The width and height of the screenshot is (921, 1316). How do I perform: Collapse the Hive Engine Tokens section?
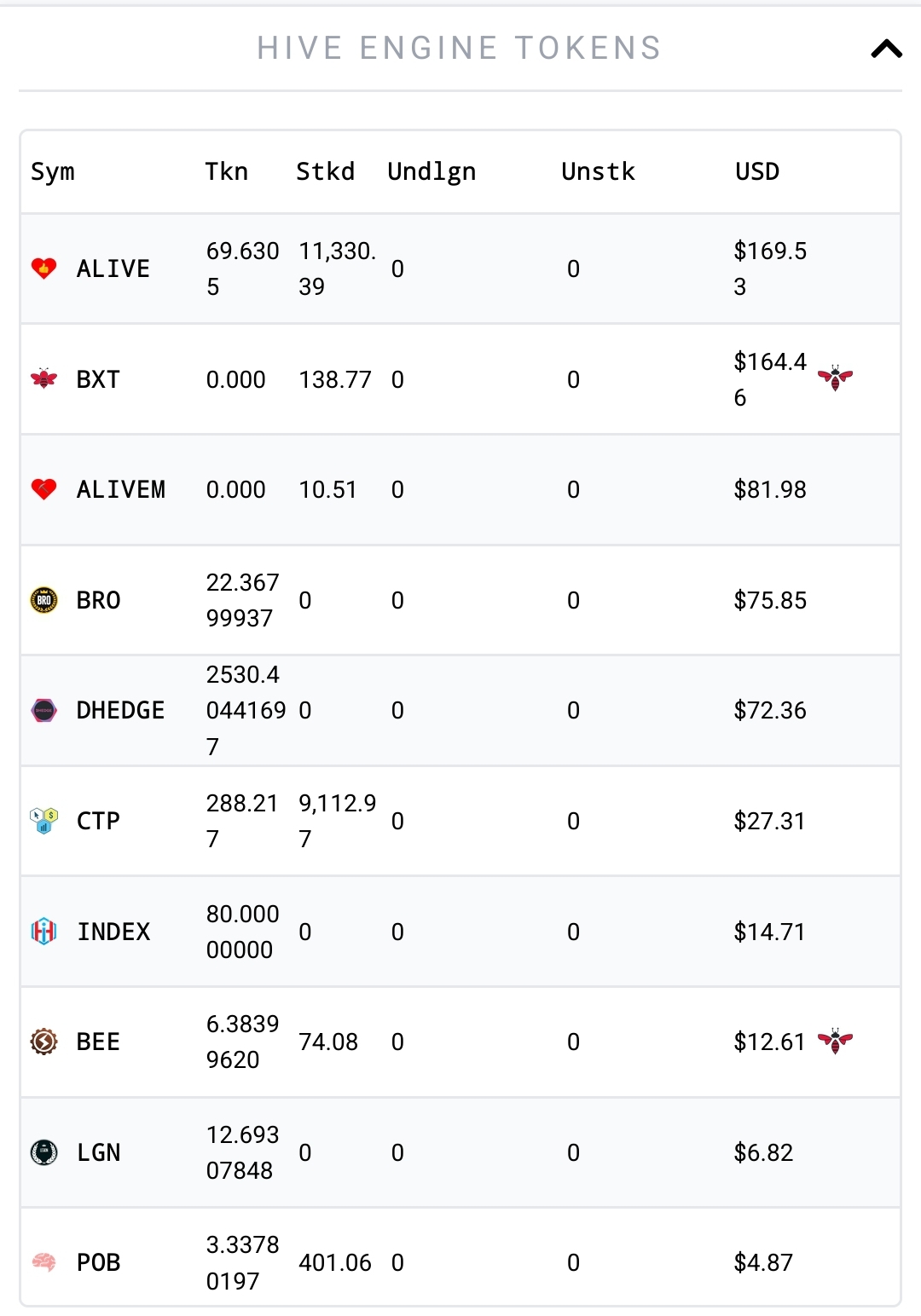[x=886, y=49]
